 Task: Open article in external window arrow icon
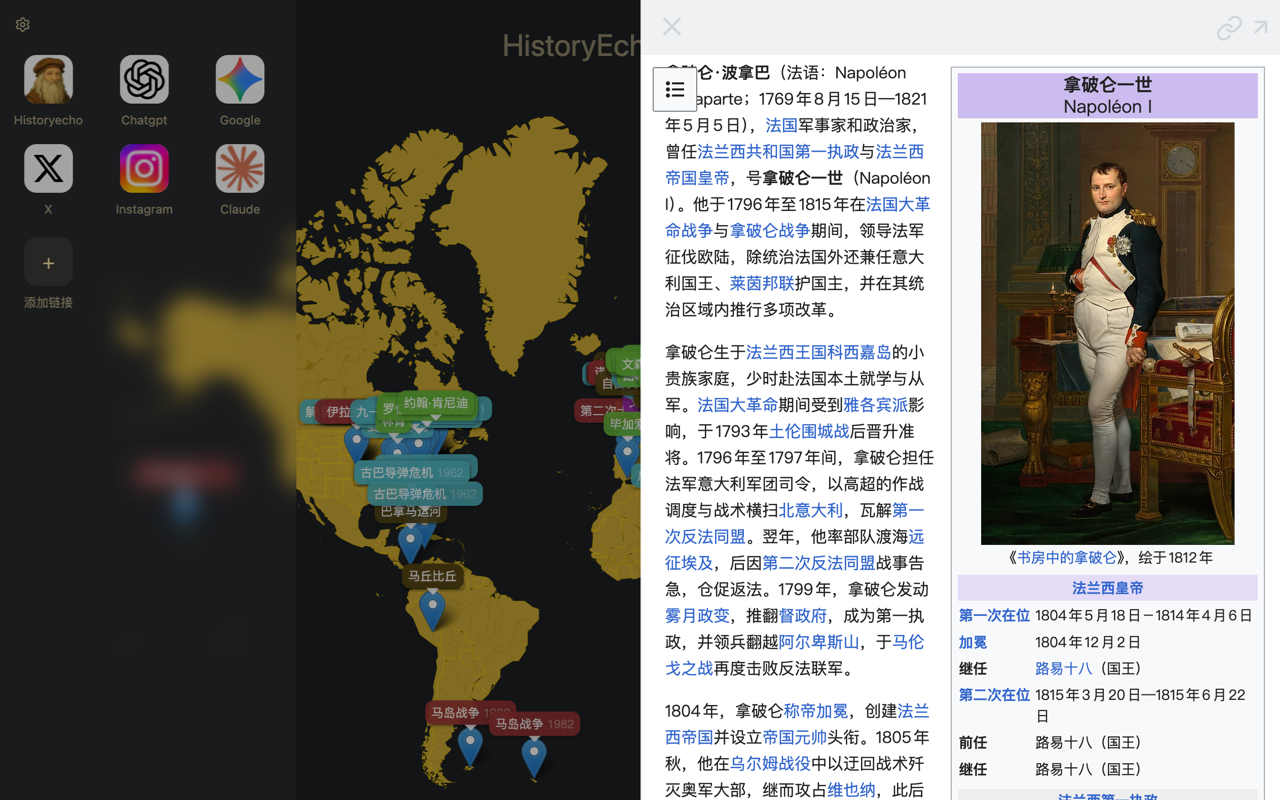click(x=1261, y=28)
